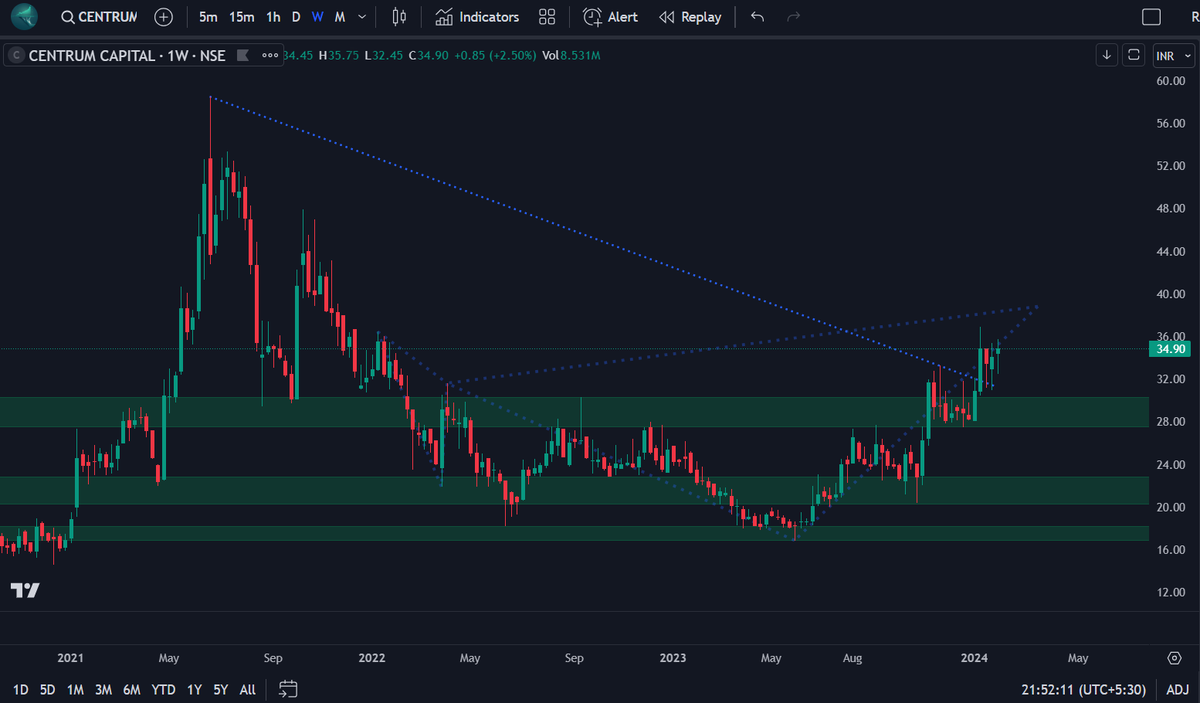The image size is (1200, 703).
Task: Select the W weekly interval
Action: coord(317,17)
